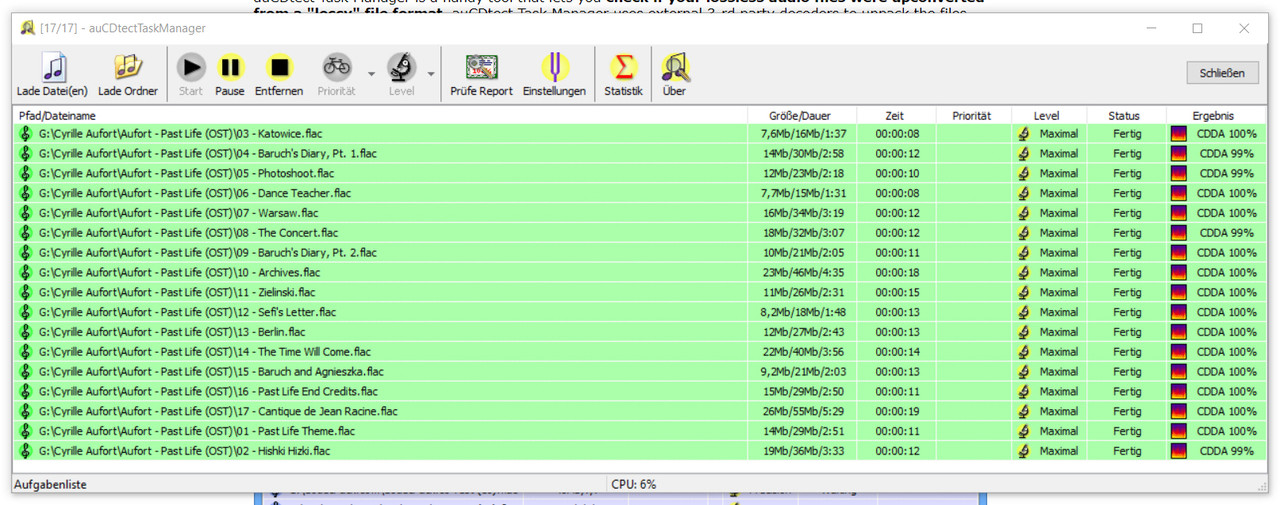Maximize the auCDtectTaskManager window
The width and height of the screenshot is (1280, 505).
1197,28
